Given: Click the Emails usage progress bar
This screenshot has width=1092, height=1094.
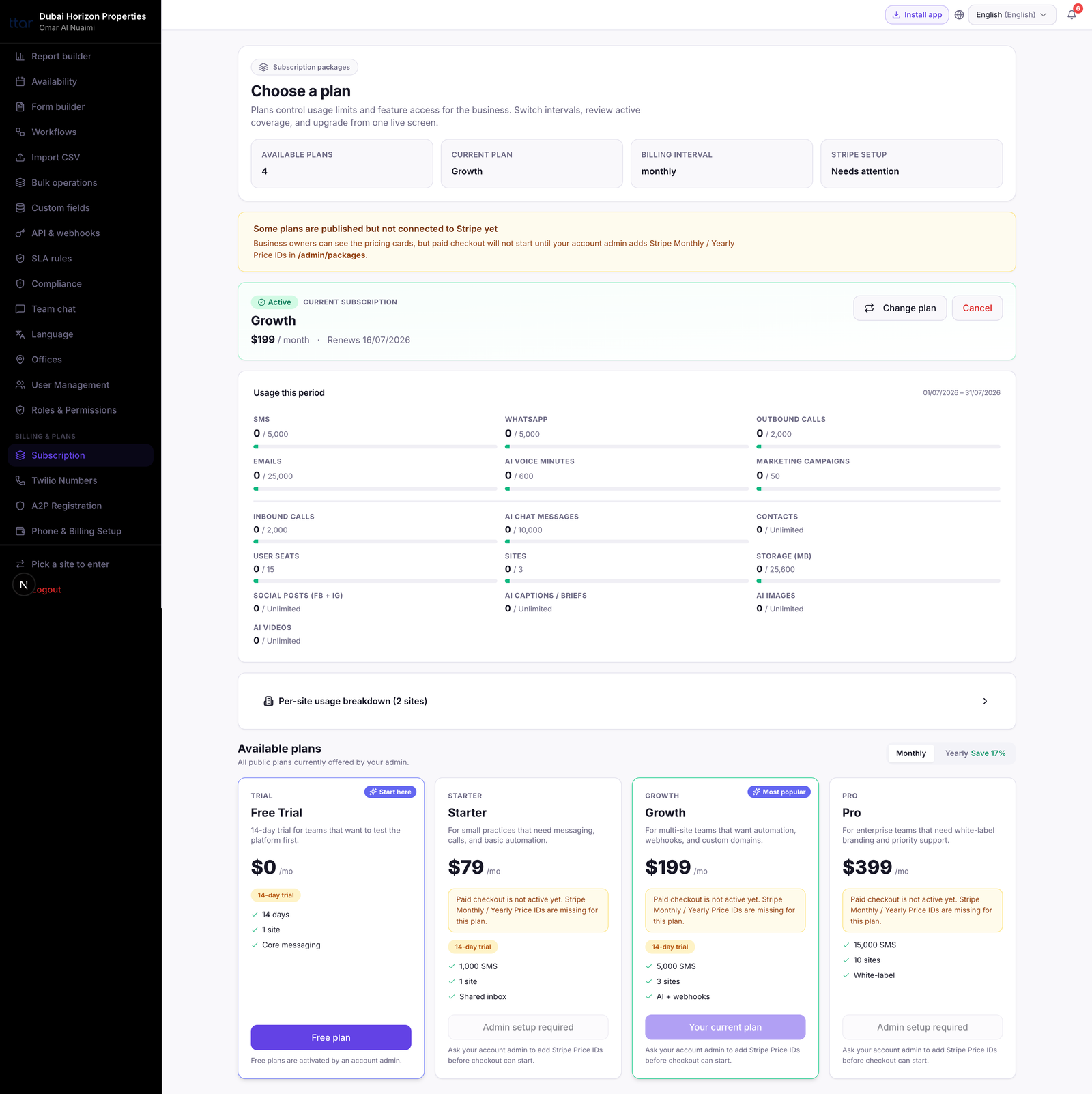Looking at the screenshot, I should 375,489.
